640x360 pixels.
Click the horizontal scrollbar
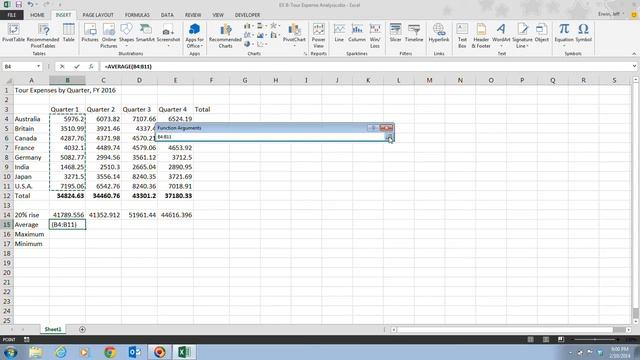click(511, 329)
